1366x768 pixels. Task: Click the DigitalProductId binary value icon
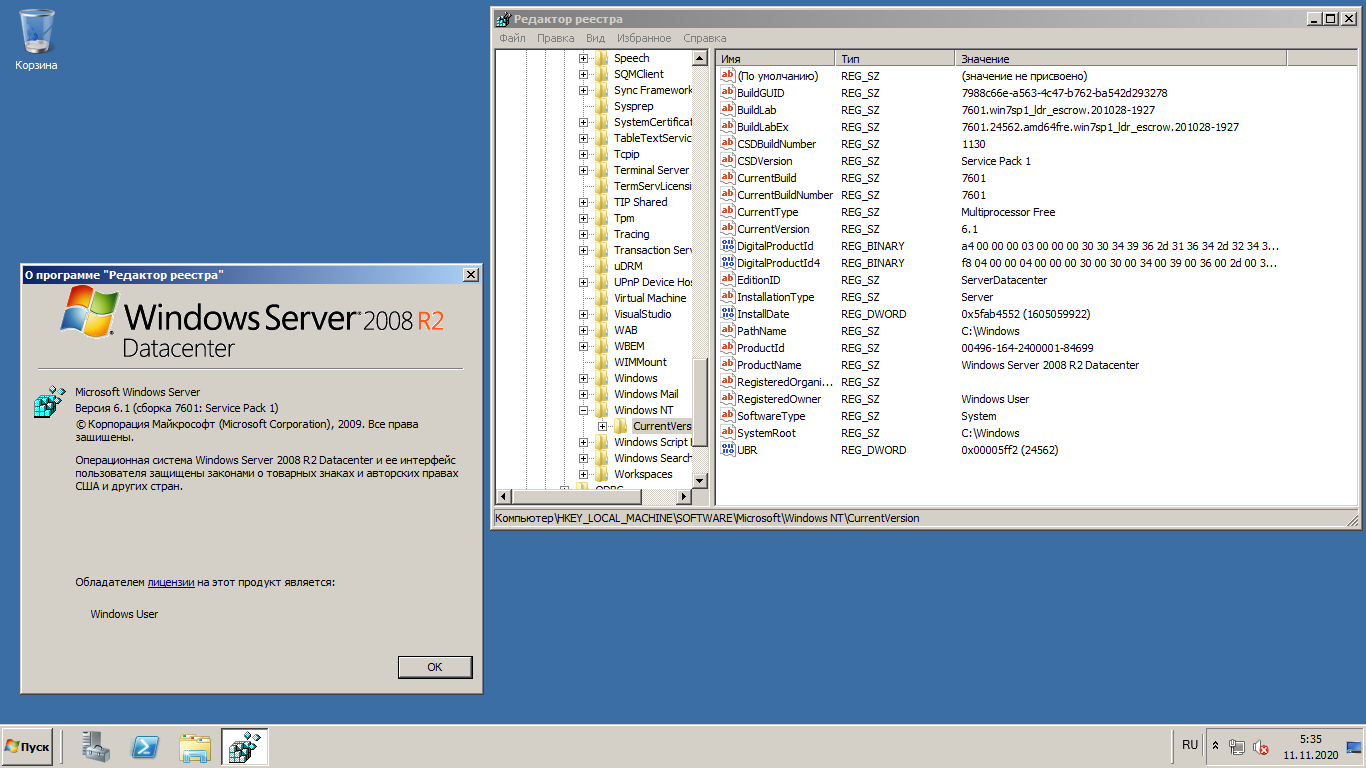(x=727, y=246)
